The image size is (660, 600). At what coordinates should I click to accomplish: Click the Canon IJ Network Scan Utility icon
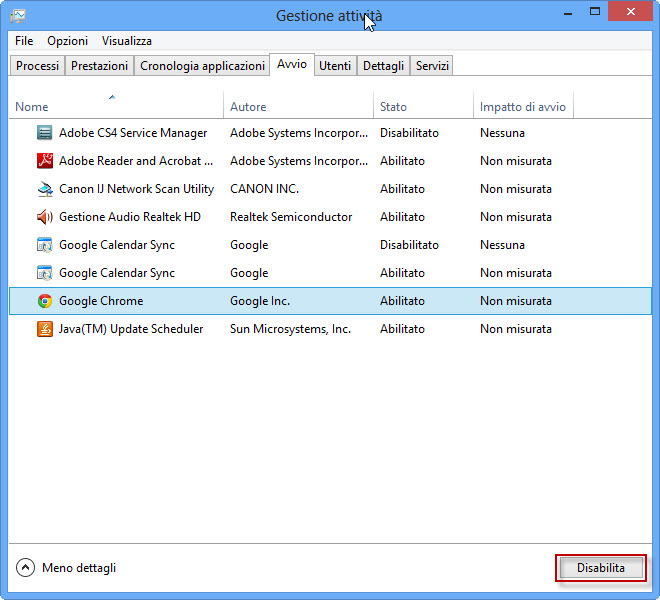point(45,189)
